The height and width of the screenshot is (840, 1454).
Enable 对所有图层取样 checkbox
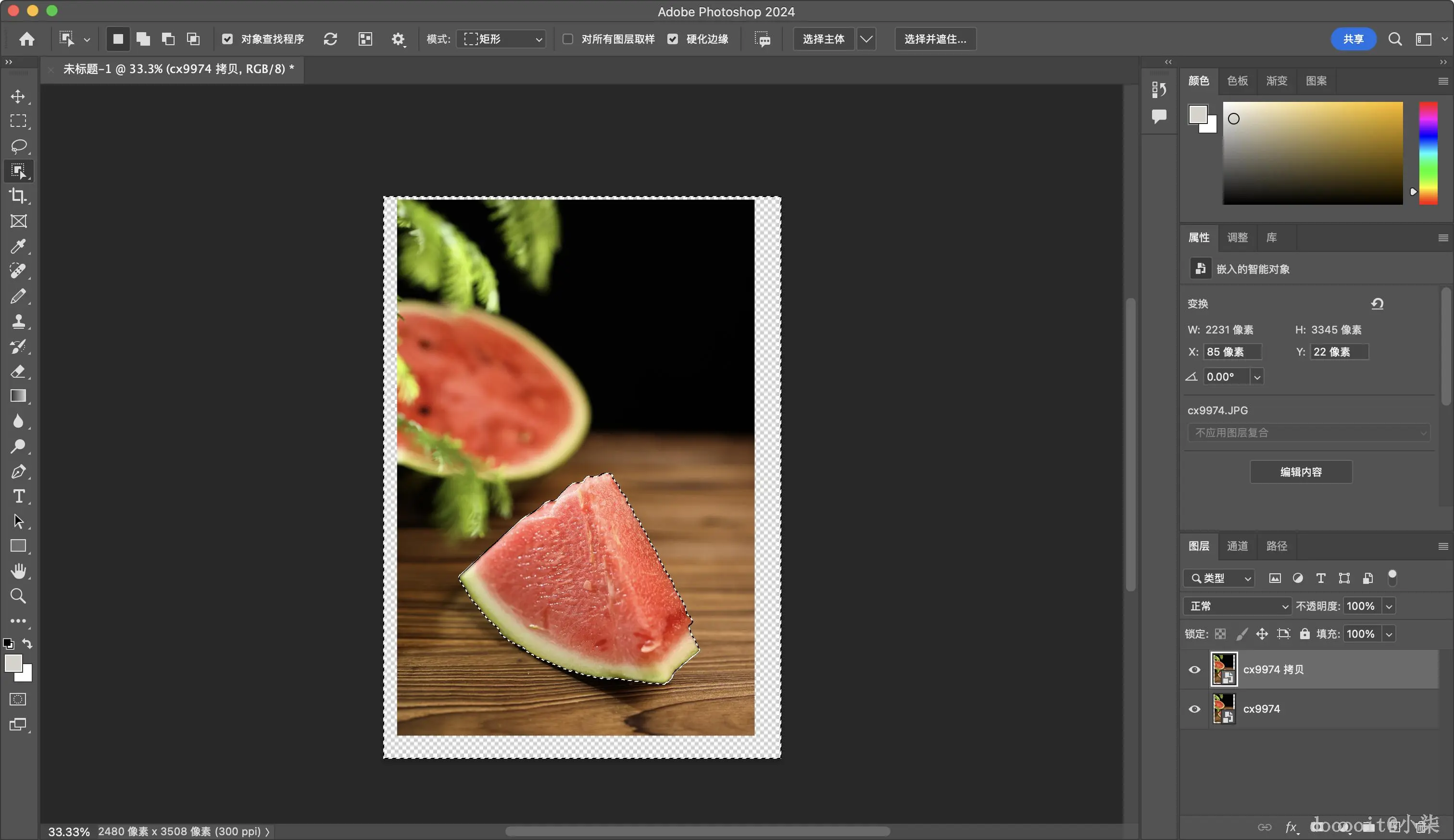coord(568,39)
